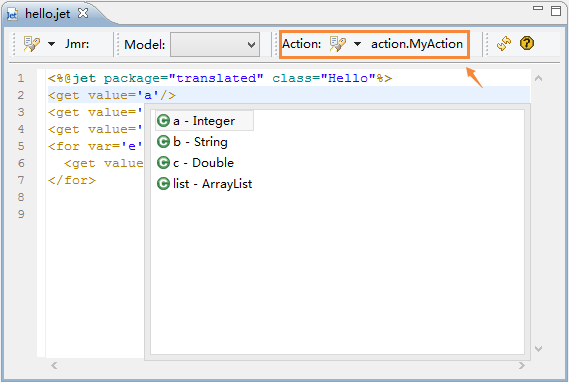The image size is (569, 382).
Task: Select the hello.jet editor tab
Action: (48, 14)
